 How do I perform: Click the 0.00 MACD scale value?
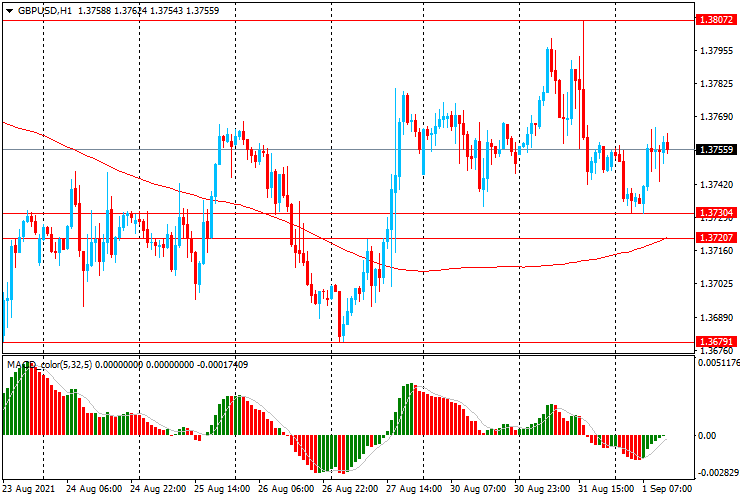tap(707, 435)
